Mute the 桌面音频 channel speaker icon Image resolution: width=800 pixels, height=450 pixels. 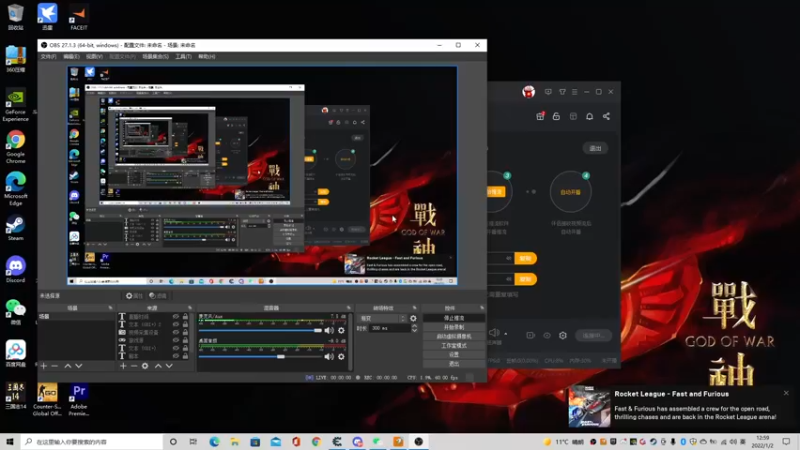329,357
